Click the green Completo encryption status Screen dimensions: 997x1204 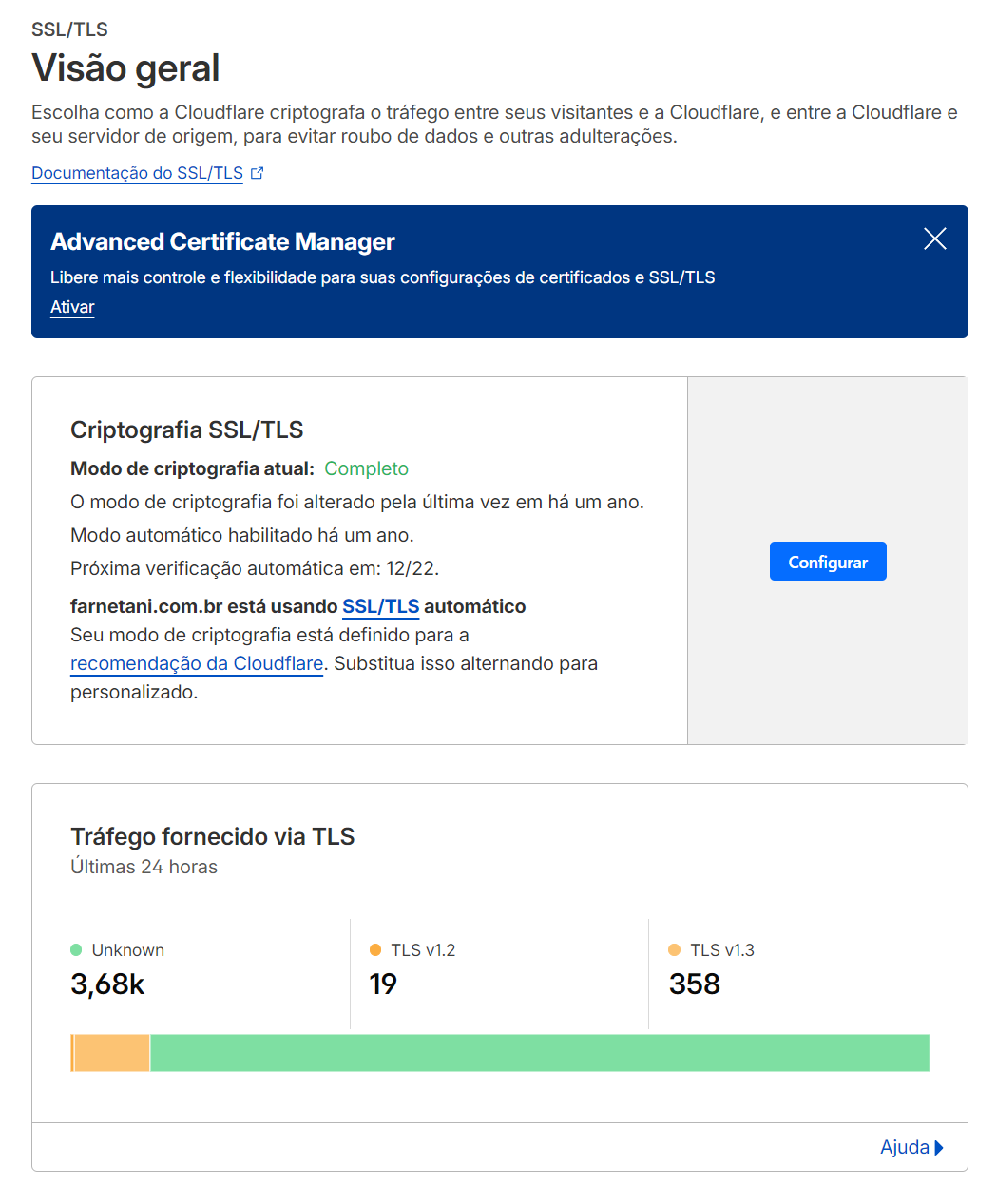tap(366, 468)
